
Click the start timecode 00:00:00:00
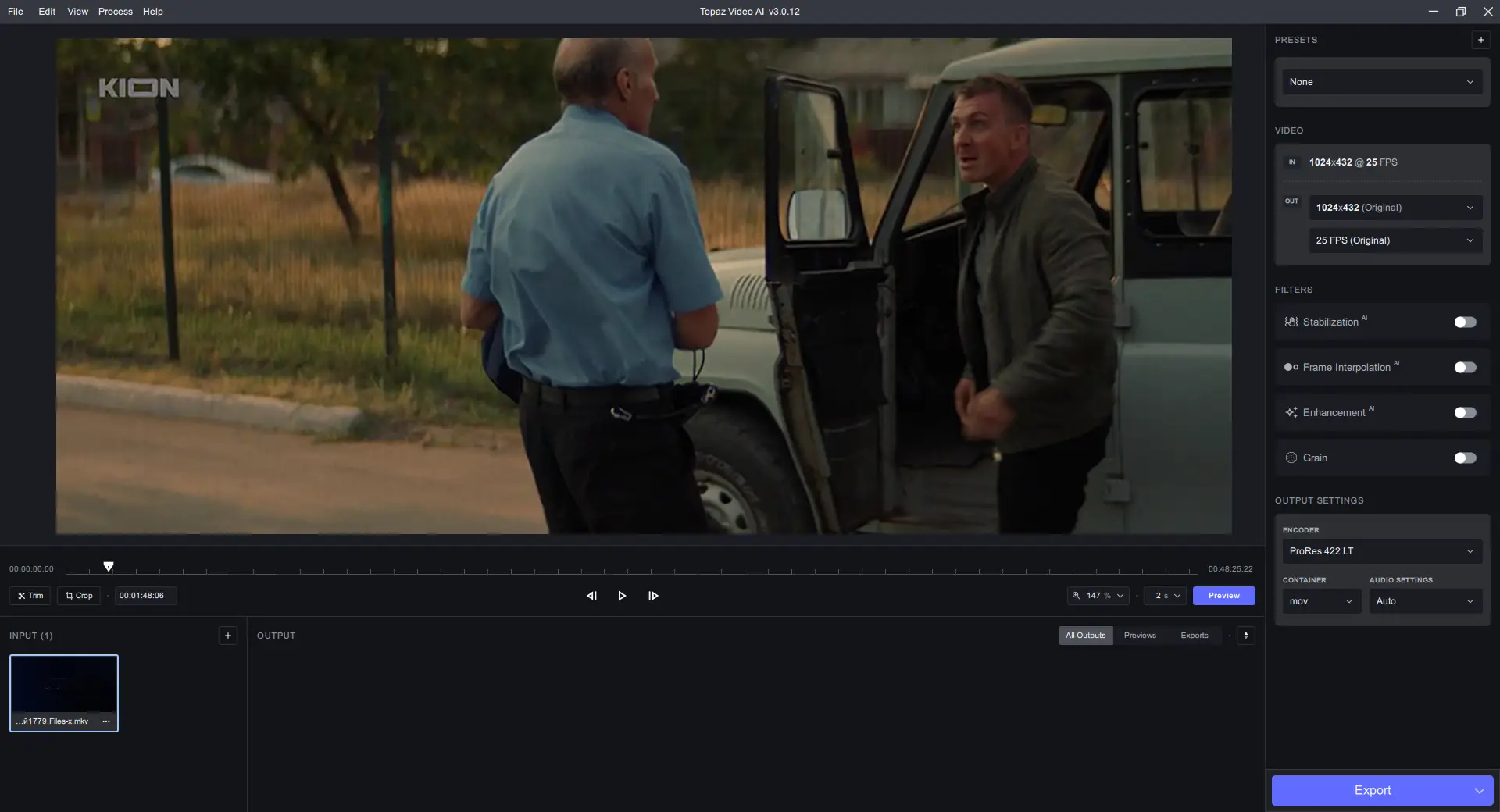click(31, 569)
